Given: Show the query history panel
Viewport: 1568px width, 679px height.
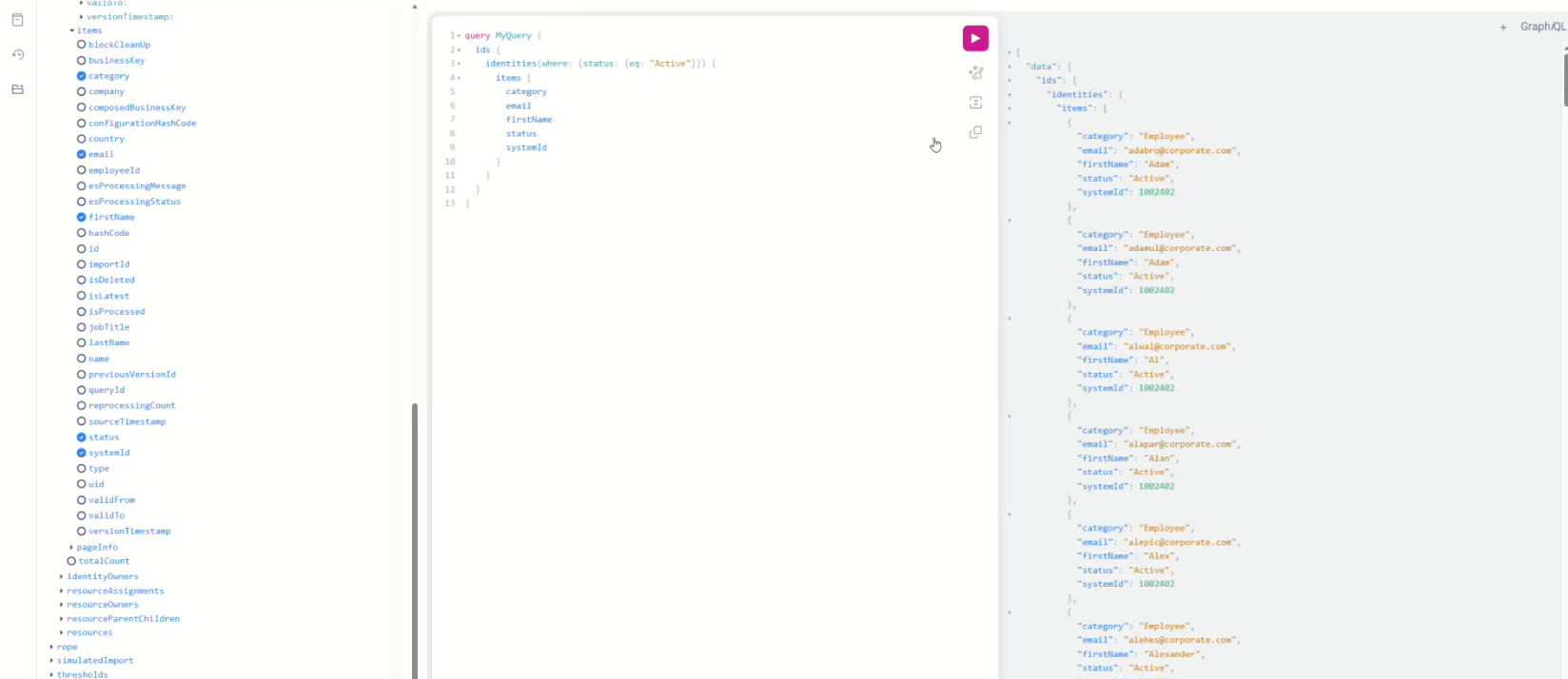Looking at the screenshot, I should pyautogui.click(x=17, y=54).
